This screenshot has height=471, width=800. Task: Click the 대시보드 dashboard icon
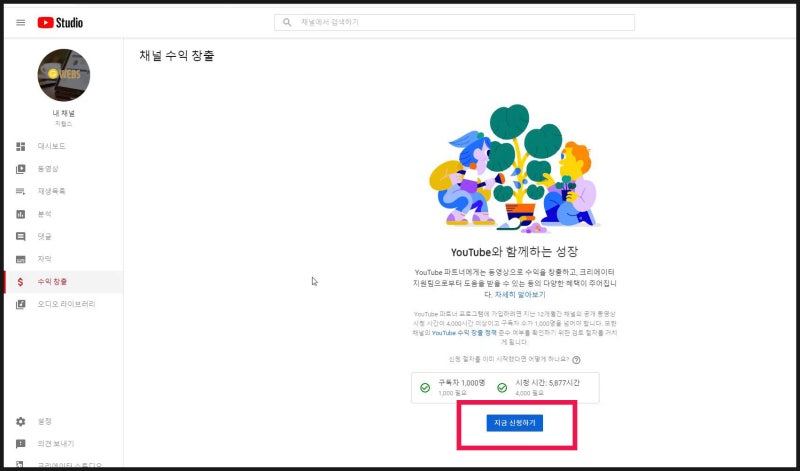tap(20, 146)
